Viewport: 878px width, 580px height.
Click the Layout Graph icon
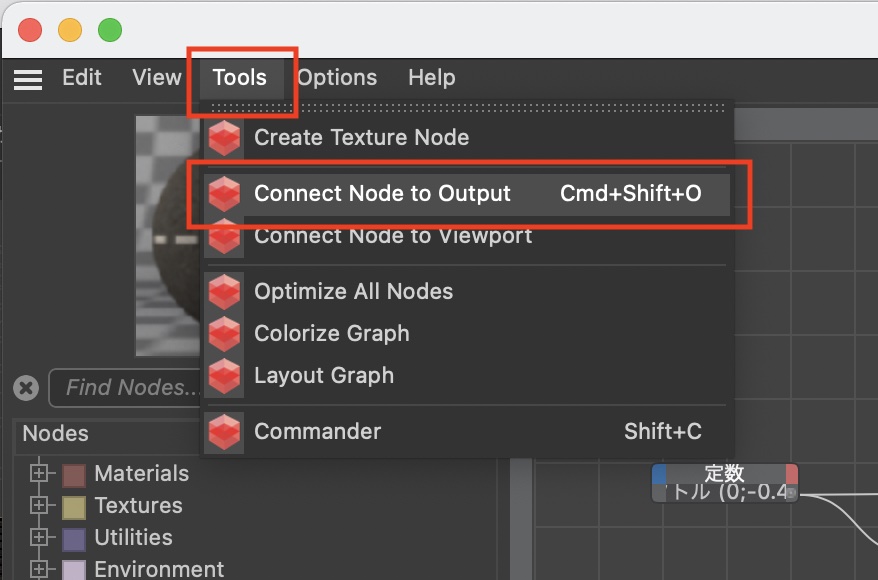click(x=225, y=376)
